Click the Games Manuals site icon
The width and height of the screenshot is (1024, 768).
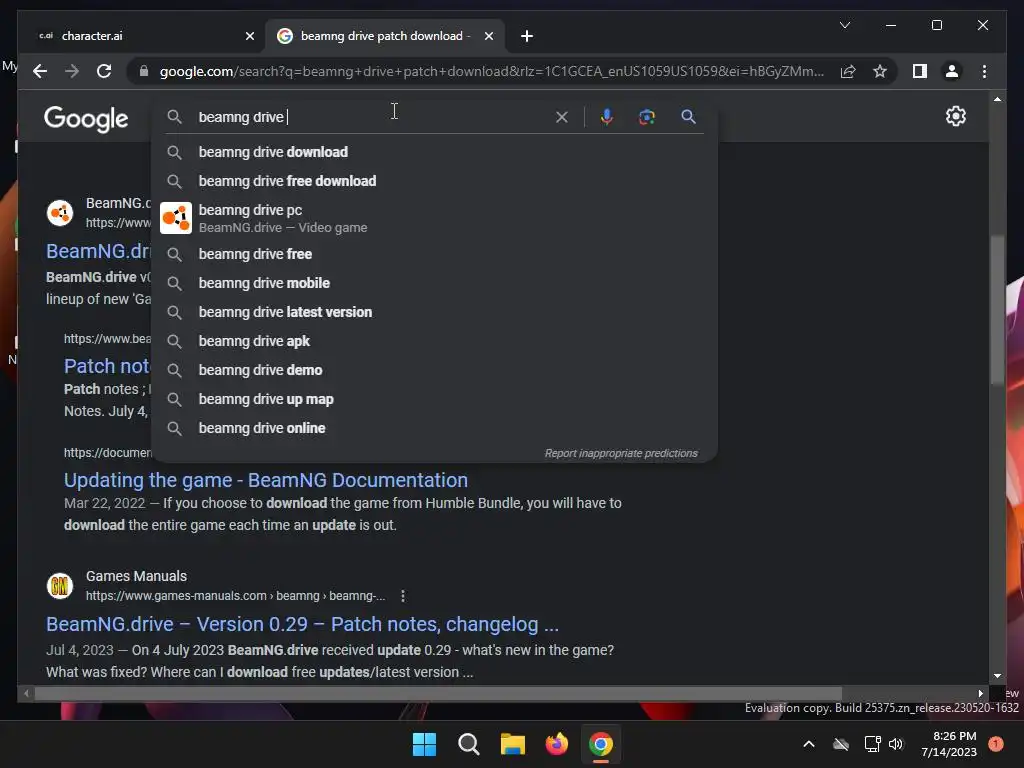pyautogui.click(x=59, y=586)
